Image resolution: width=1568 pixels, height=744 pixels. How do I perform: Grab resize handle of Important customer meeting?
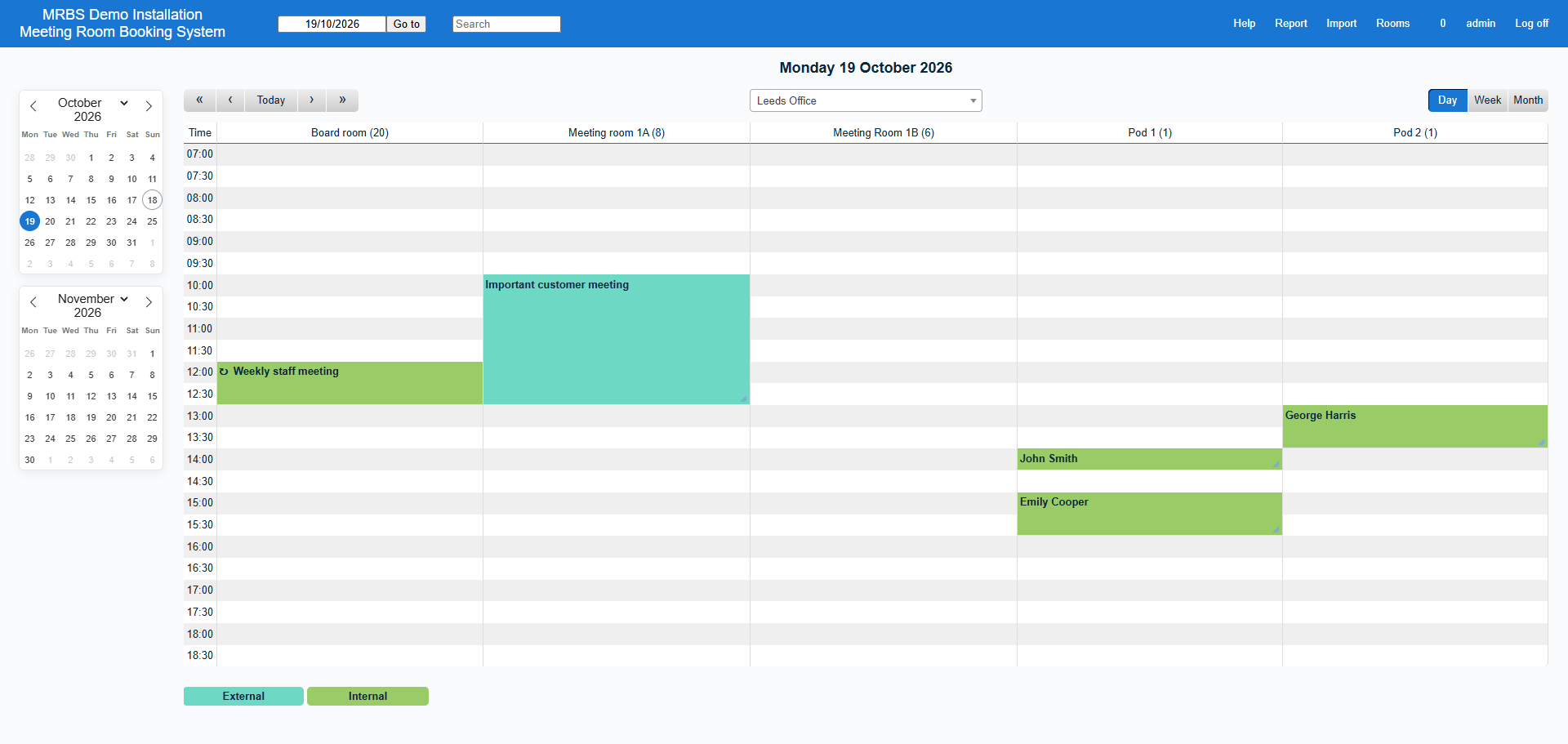click(x=744, y=399)
